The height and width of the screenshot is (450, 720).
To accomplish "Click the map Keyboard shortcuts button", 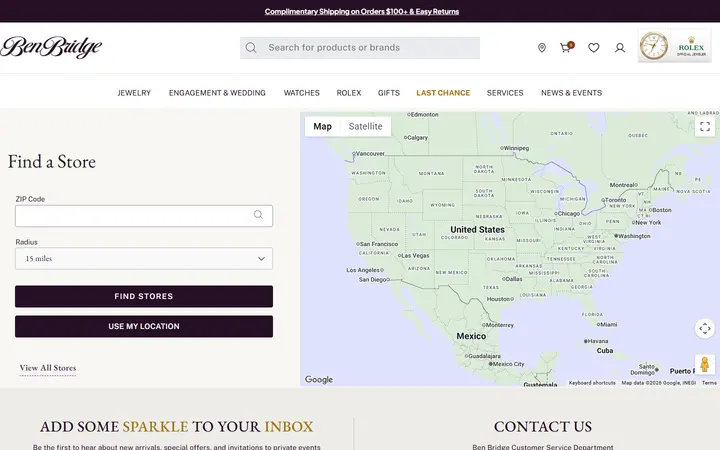I will pyautogui.click(x=592, y=382).
